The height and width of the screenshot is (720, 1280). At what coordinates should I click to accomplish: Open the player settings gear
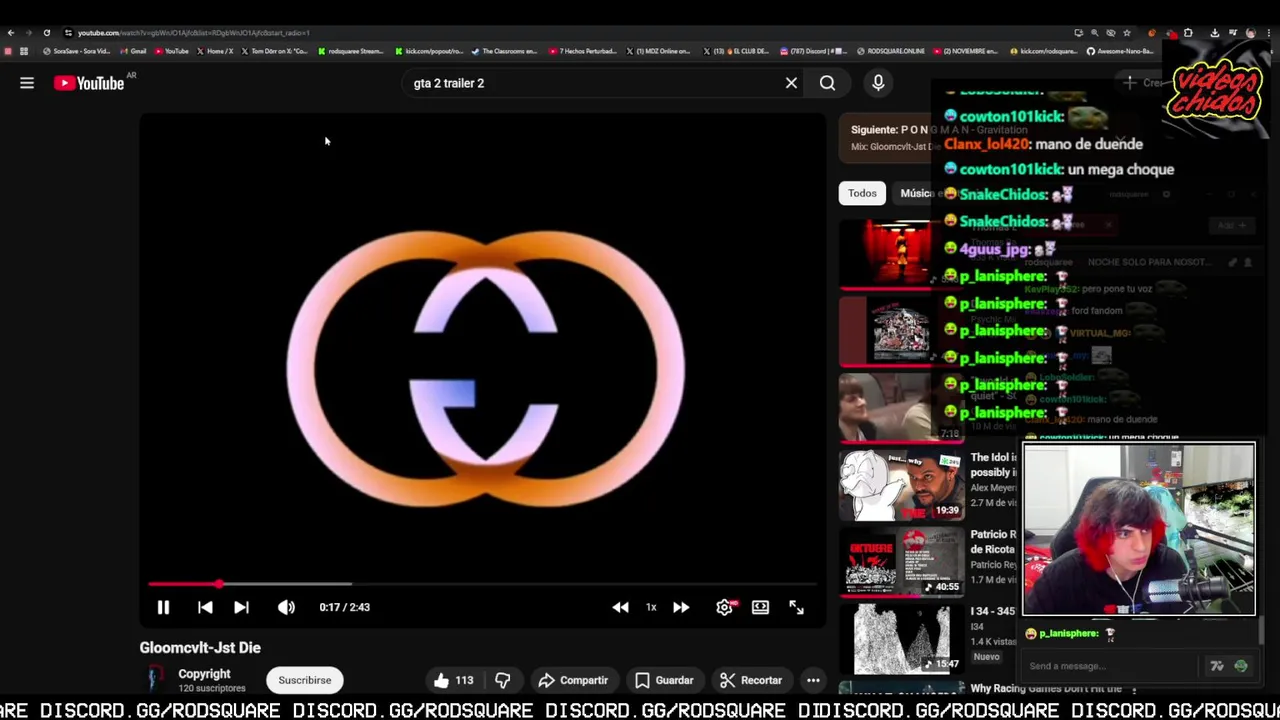[725, 607]
